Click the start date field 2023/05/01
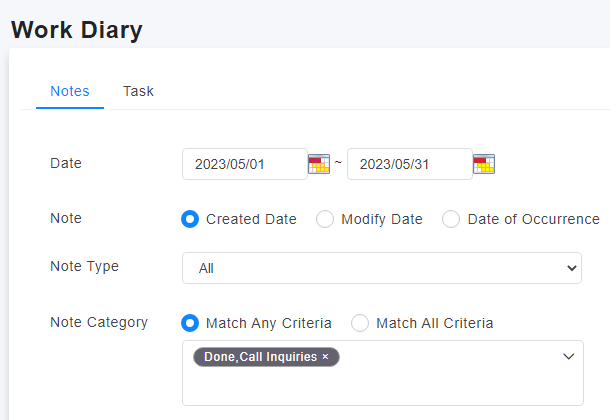610x420 pixels. pyautogui.click(x=245, y=164)
